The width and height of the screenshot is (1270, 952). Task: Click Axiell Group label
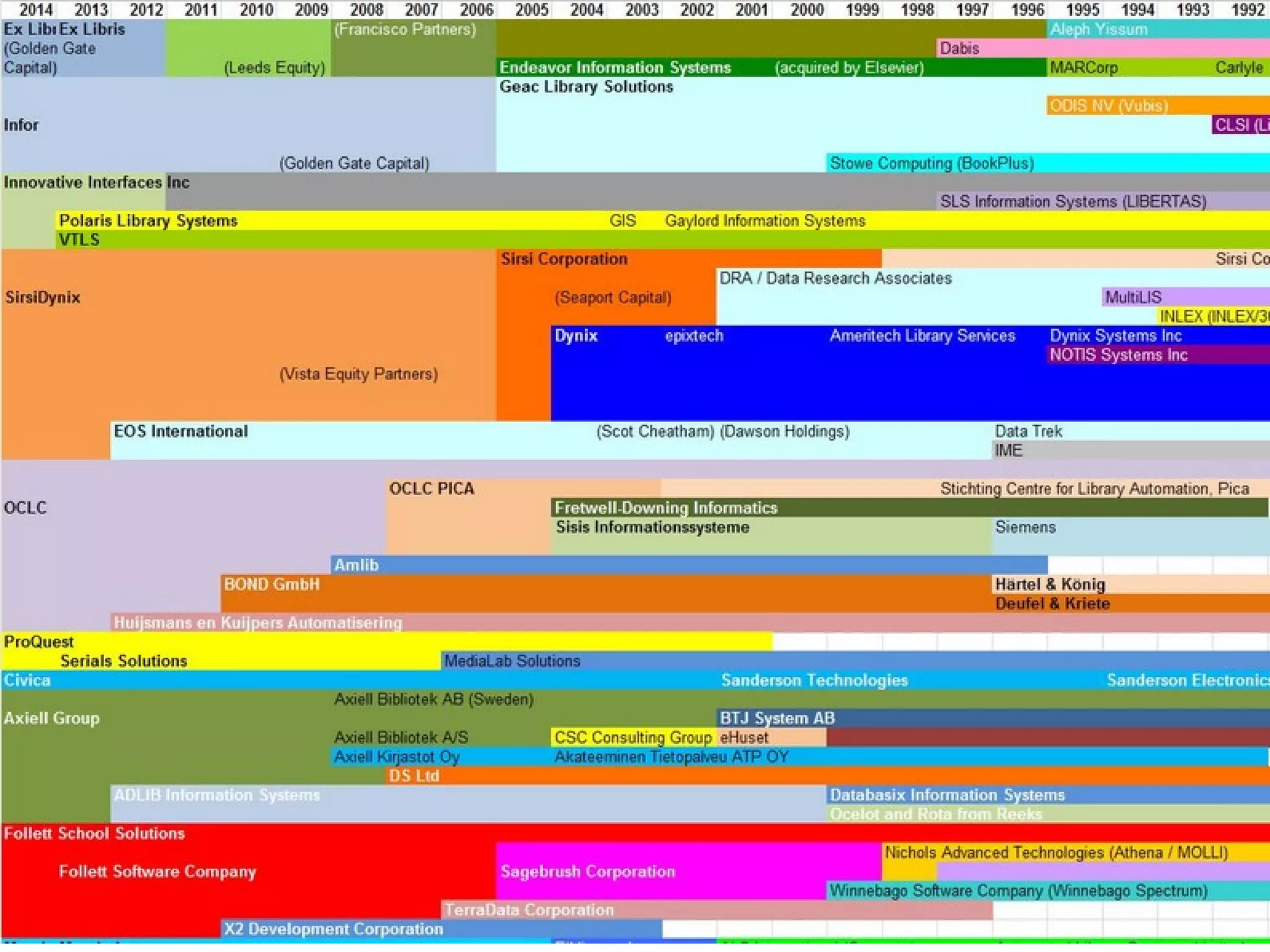click(51, 718)
